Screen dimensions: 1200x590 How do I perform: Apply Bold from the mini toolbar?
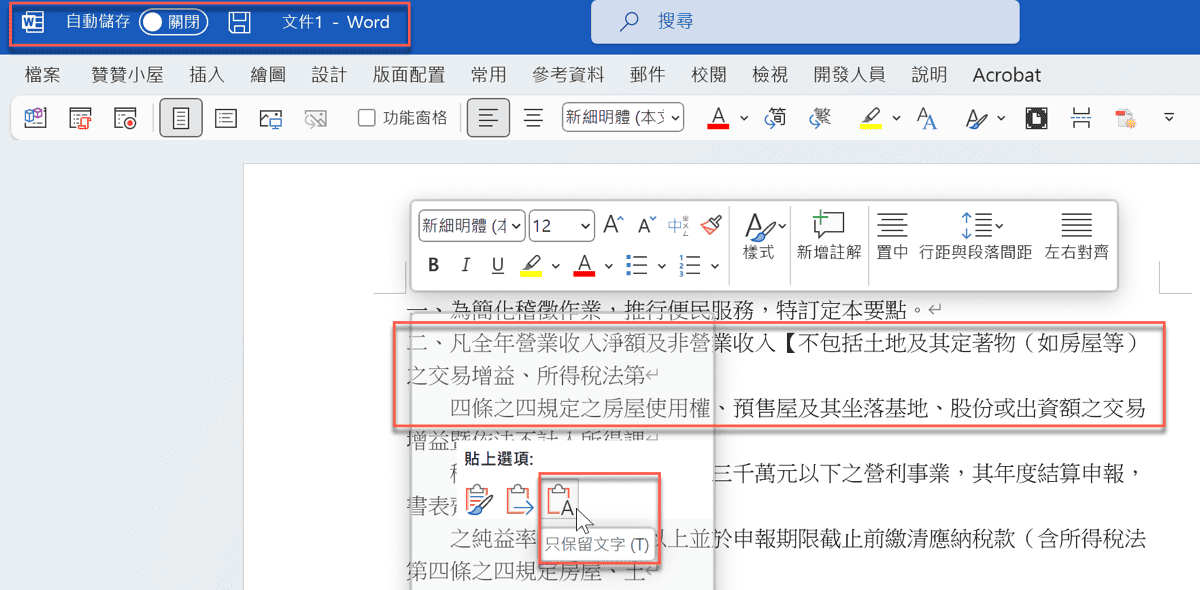click(x=434, y=265)
